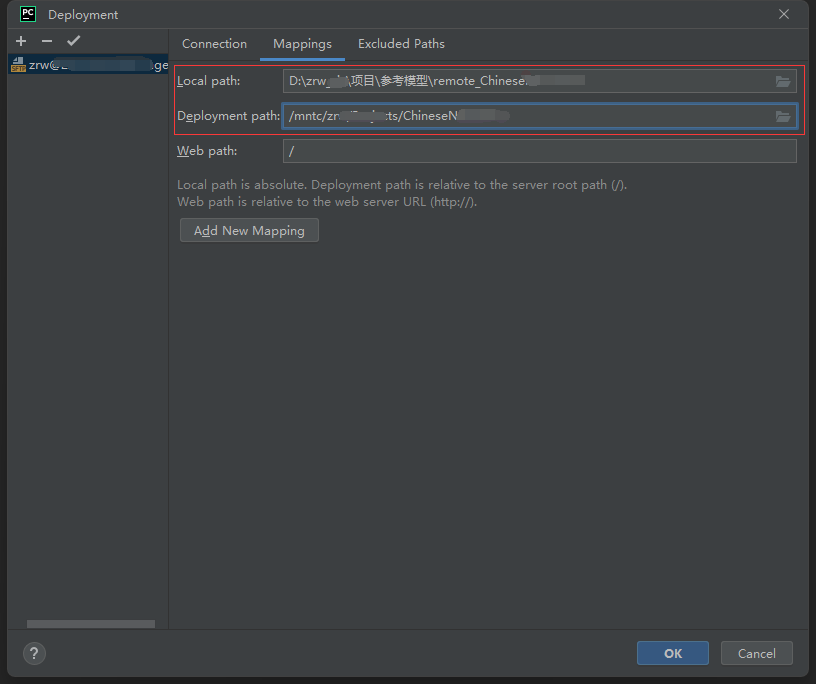Image resolution: width=816 pixels, height=684 pixels.
Task: Click the Web path input field
Action: pyautogui.click(x=539, y=151)
